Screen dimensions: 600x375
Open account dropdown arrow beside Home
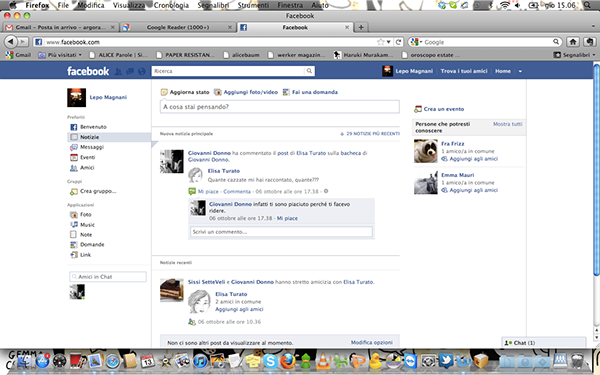pos(520,71)
